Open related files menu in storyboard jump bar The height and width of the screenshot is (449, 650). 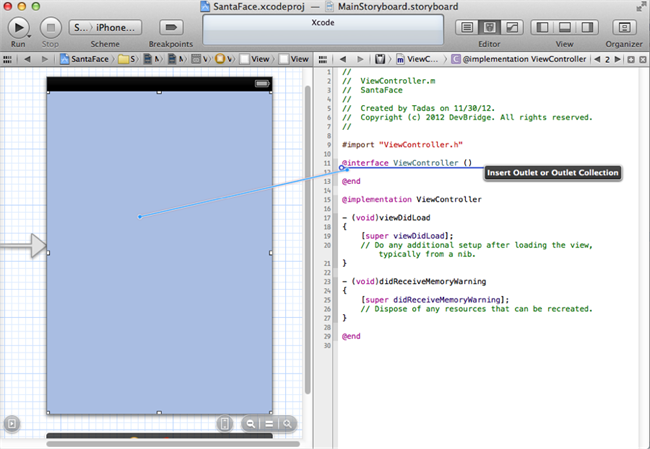point(7,59)
